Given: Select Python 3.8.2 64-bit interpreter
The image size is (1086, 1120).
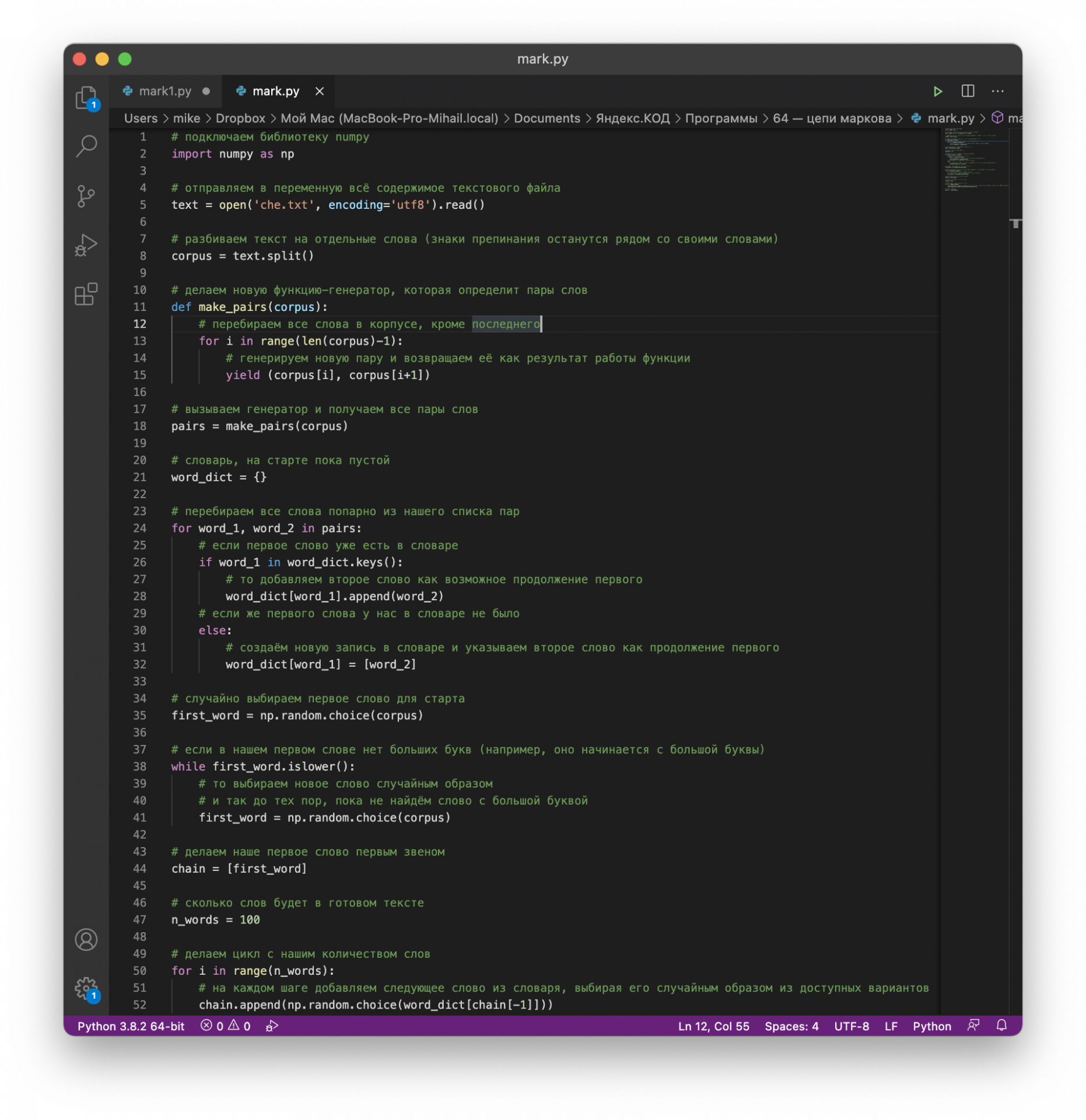Looking at the screenshot, I should [x=131, y=1026].
